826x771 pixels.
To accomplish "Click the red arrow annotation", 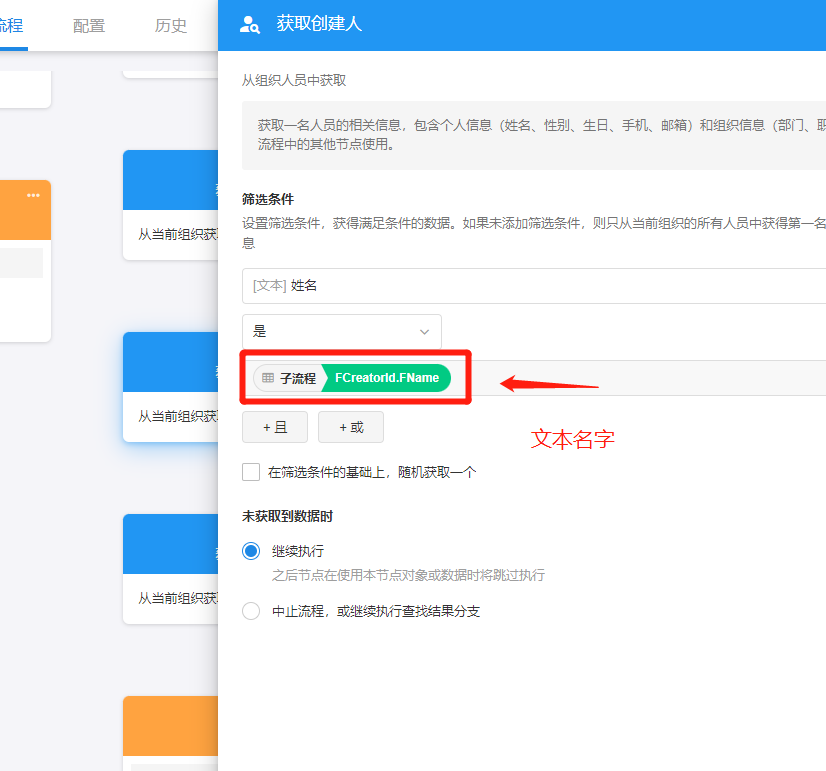I will click(549, 384).
